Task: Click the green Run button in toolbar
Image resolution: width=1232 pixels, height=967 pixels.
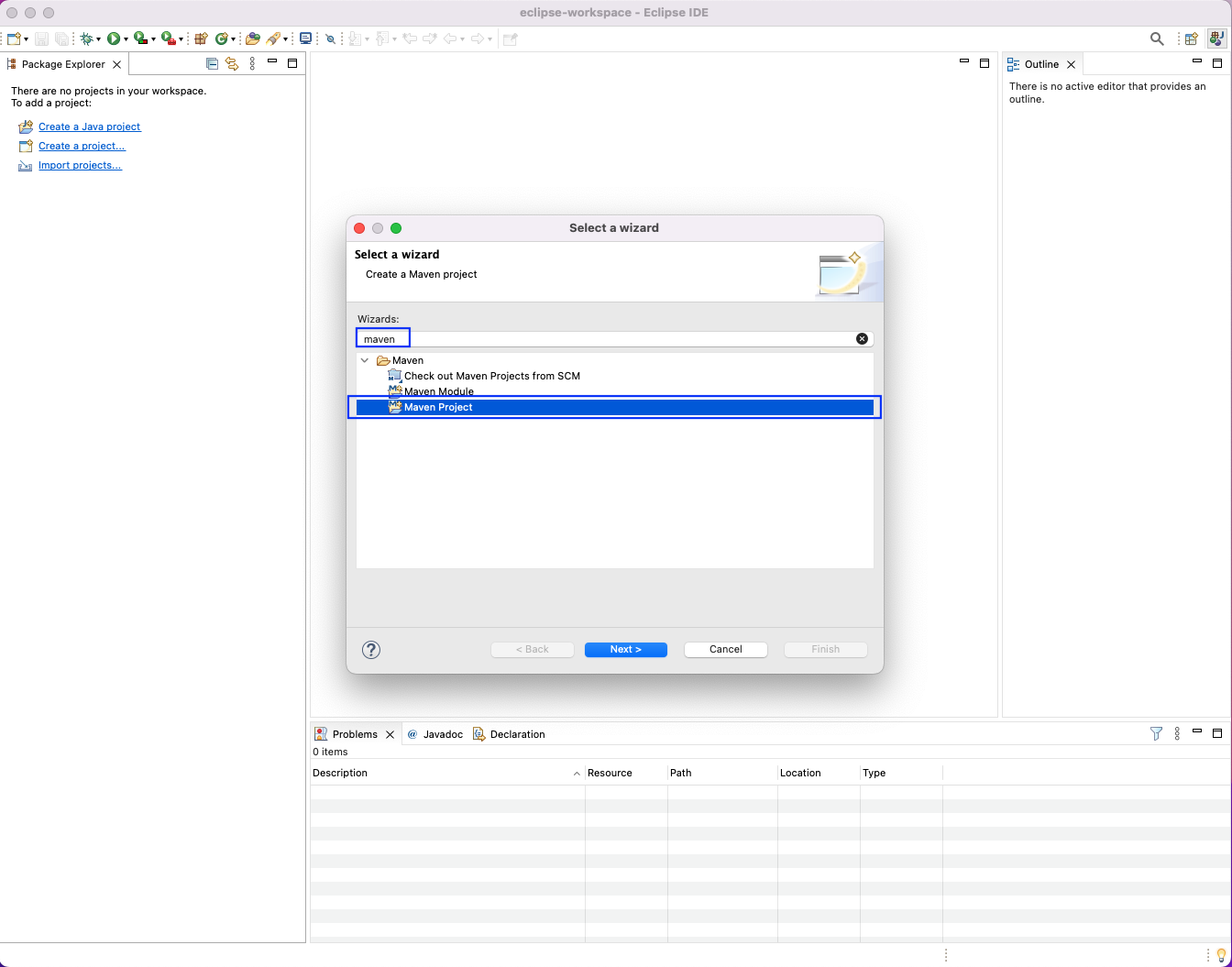Action: point(114,38)
